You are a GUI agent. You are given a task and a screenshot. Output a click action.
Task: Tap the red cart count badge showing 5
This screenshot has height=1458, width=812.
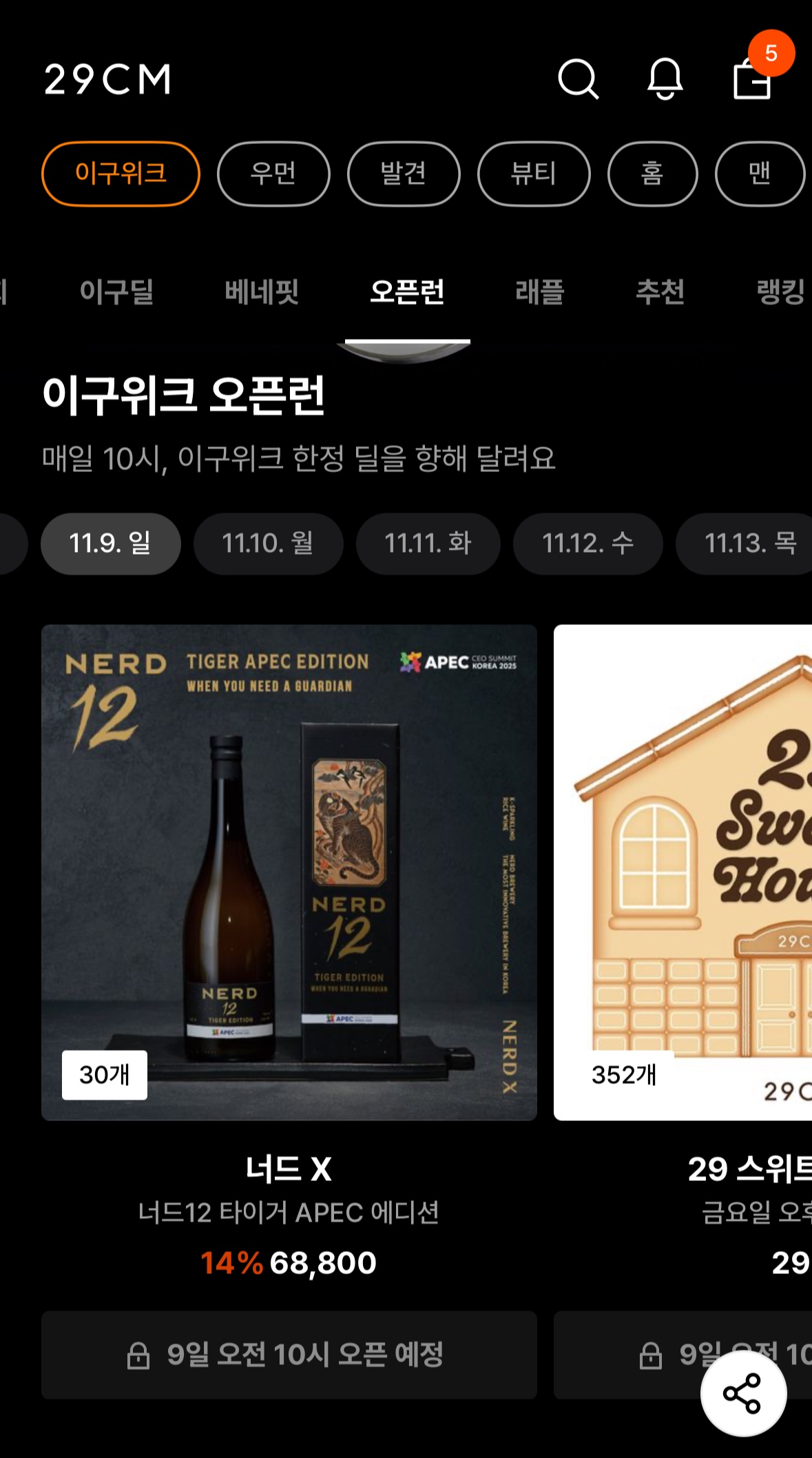tap(771, 53)
